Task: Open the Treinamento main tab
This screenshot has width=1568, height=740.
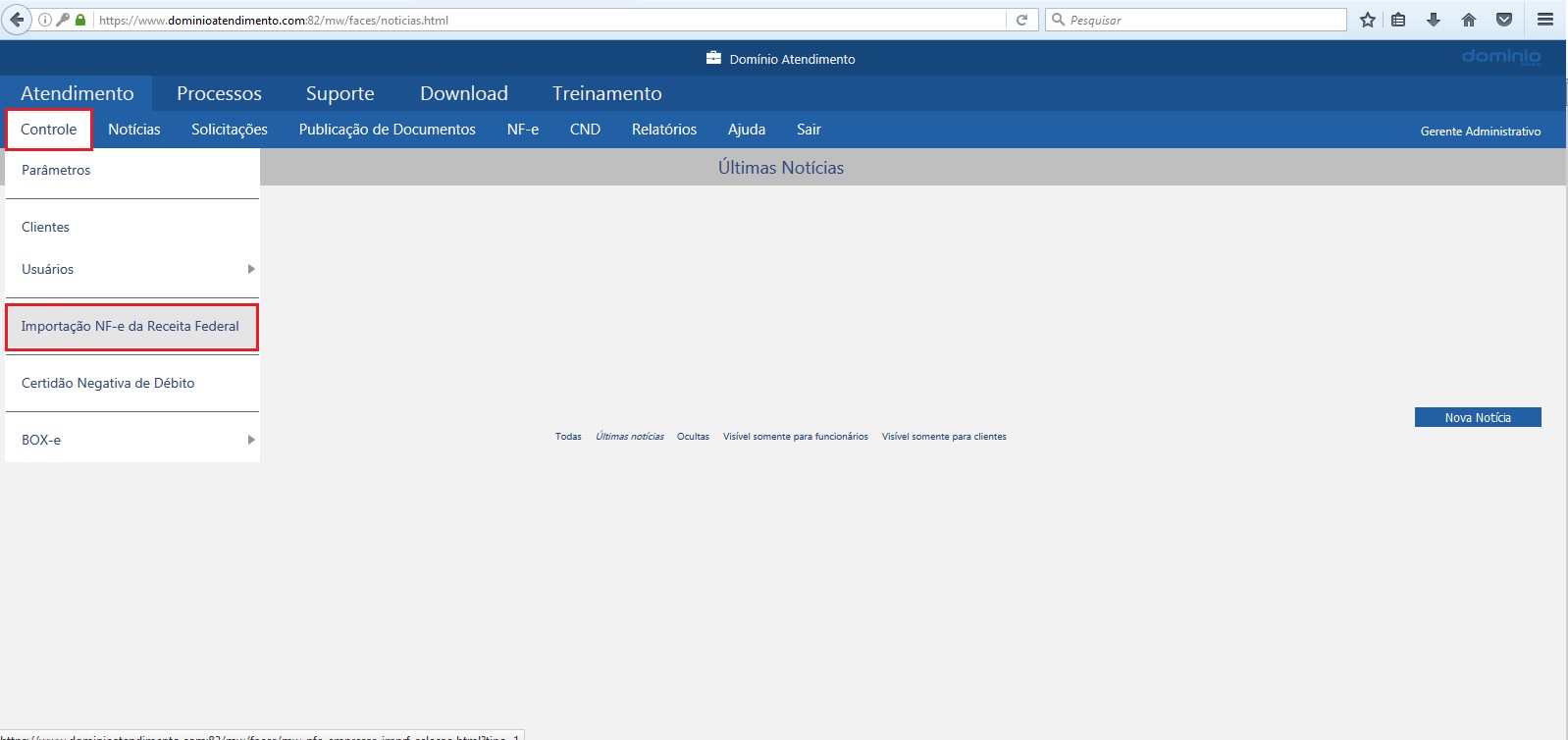Action: (607, 93)
